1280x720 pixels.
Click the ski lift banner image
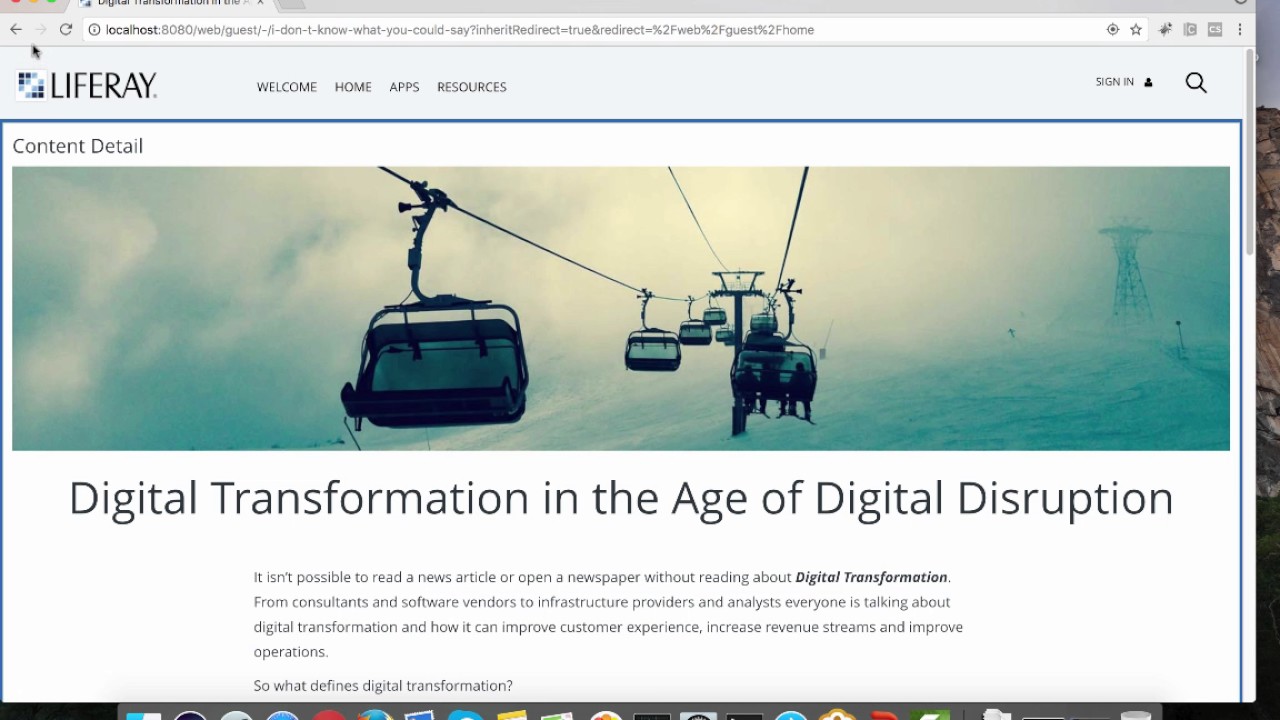(621, 308)
